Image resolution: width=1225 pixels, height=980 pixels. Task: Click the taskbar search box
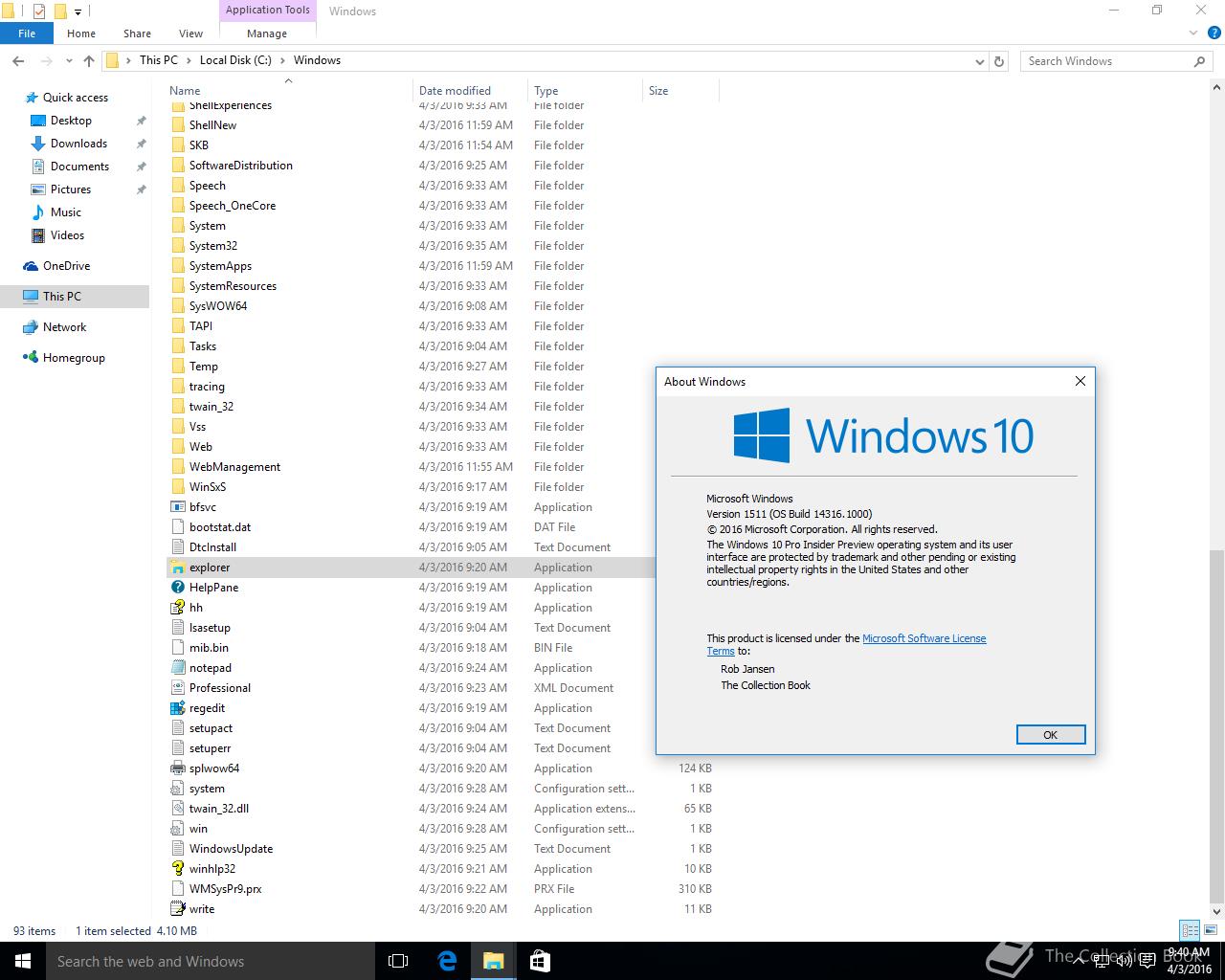[x=210, y=961]
